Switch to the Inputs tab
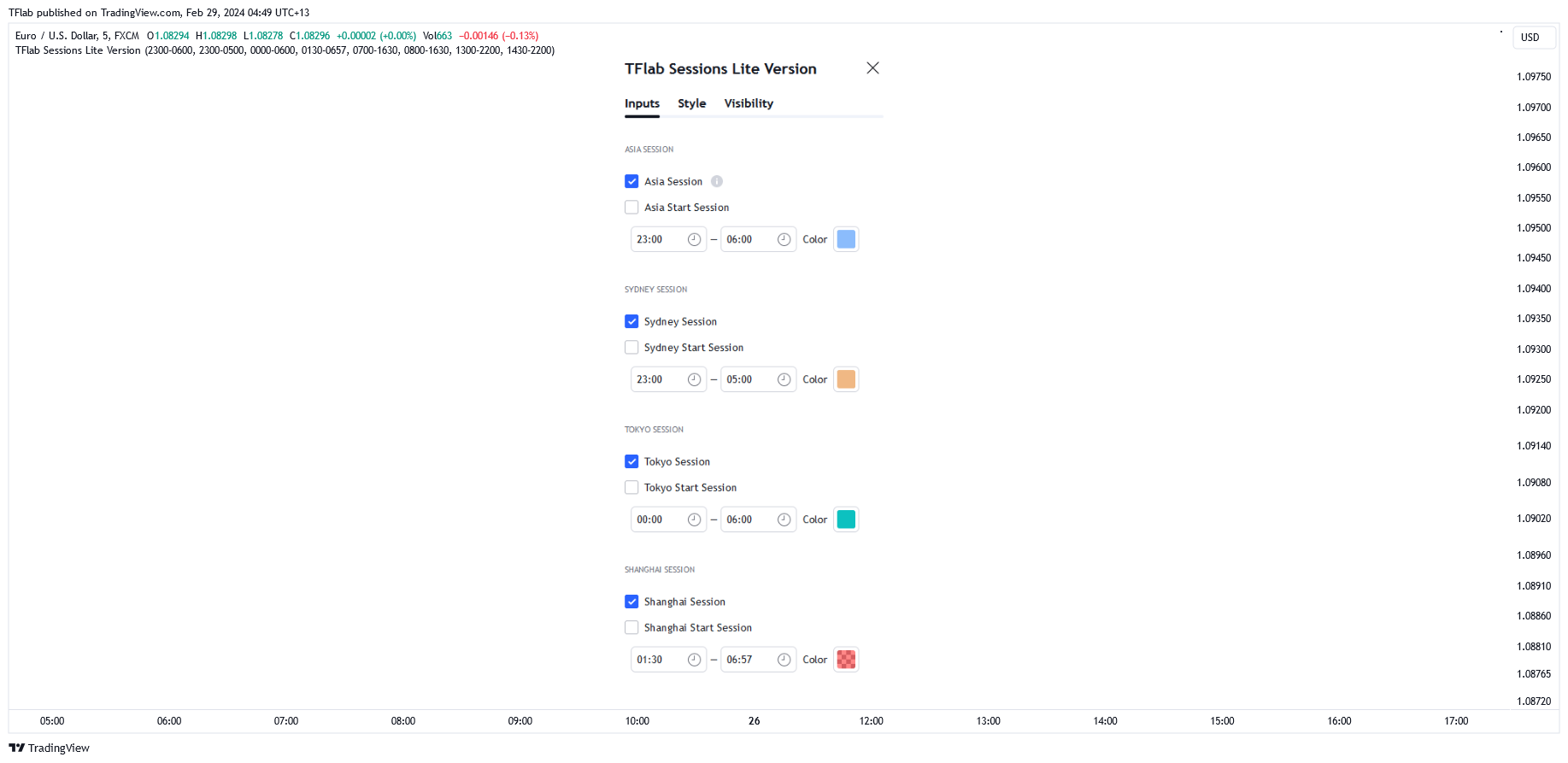 click(x=642, y=103)
